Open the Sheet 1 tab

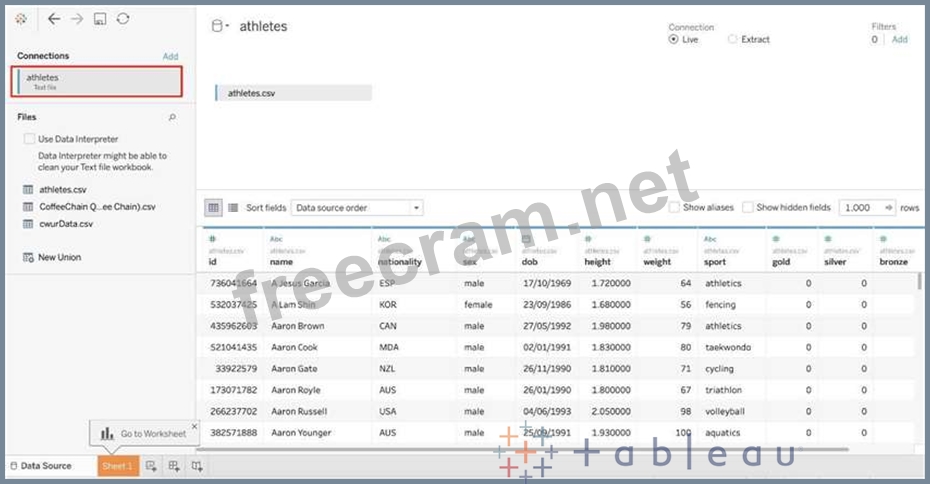pyautogui.click(x=116, y=466)
